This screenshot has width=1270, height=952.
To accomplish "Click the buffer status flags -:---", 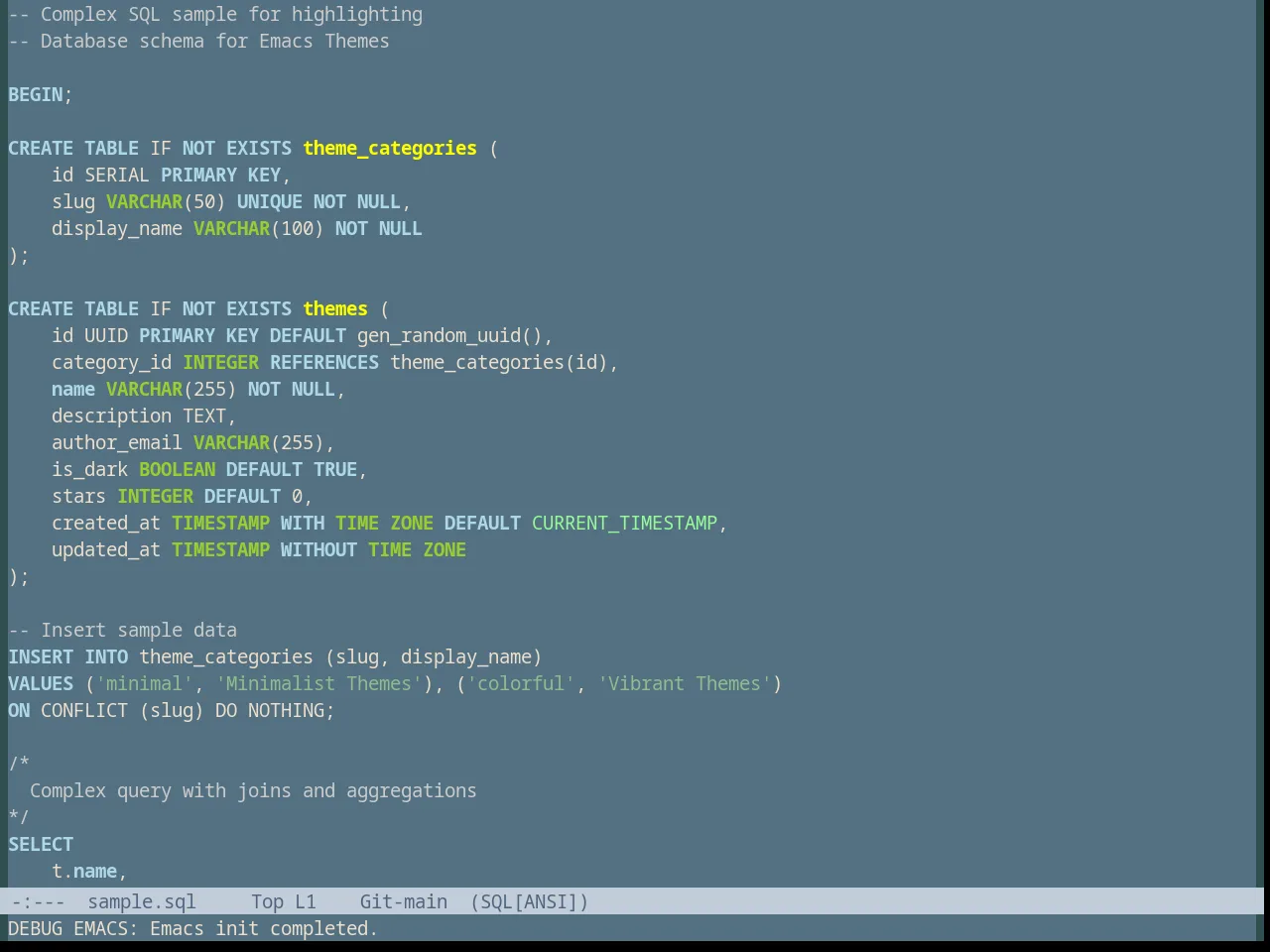I will pos(38,902).
